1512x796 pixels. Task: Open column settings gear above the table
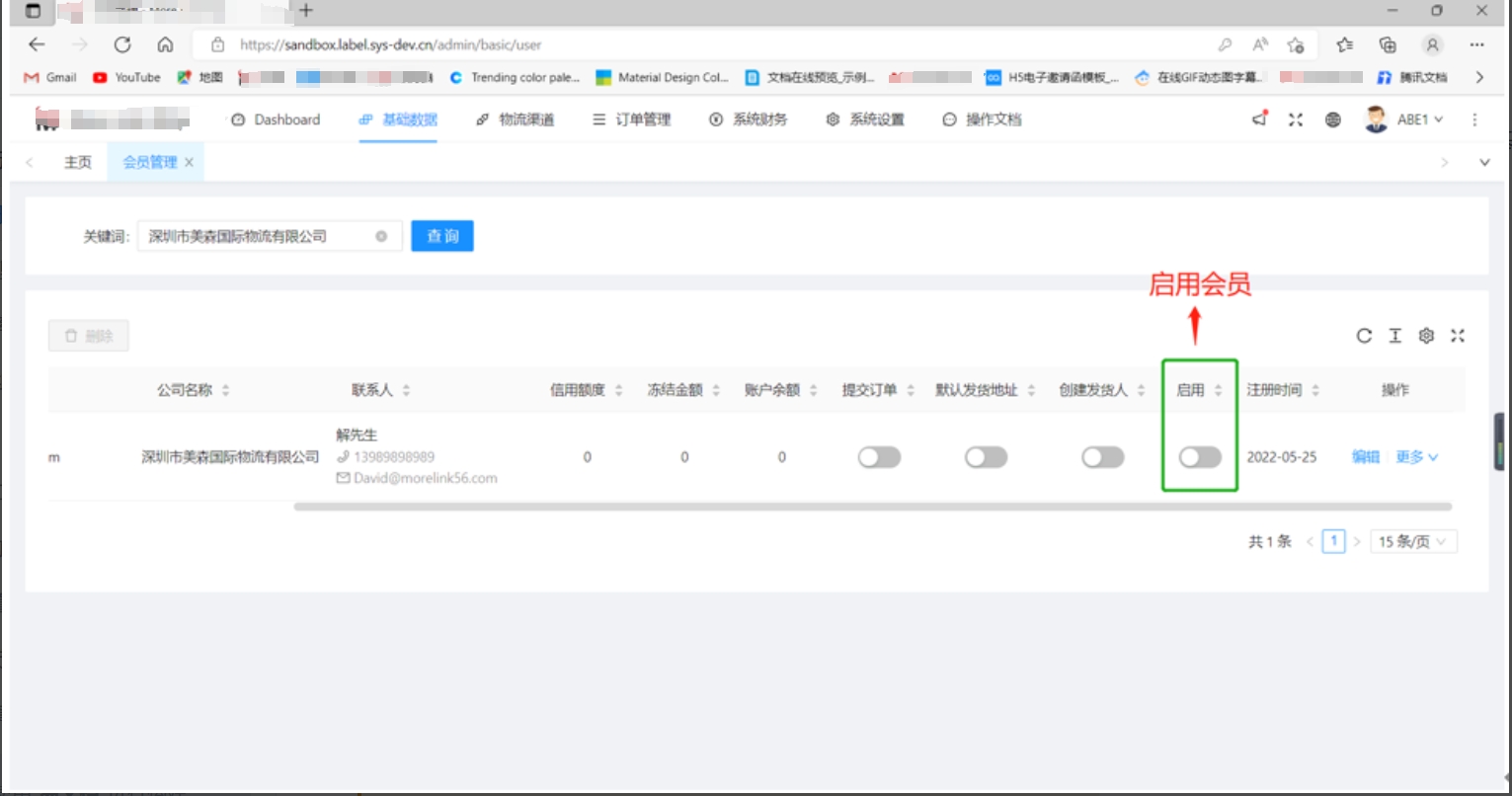click(1426, 336)
